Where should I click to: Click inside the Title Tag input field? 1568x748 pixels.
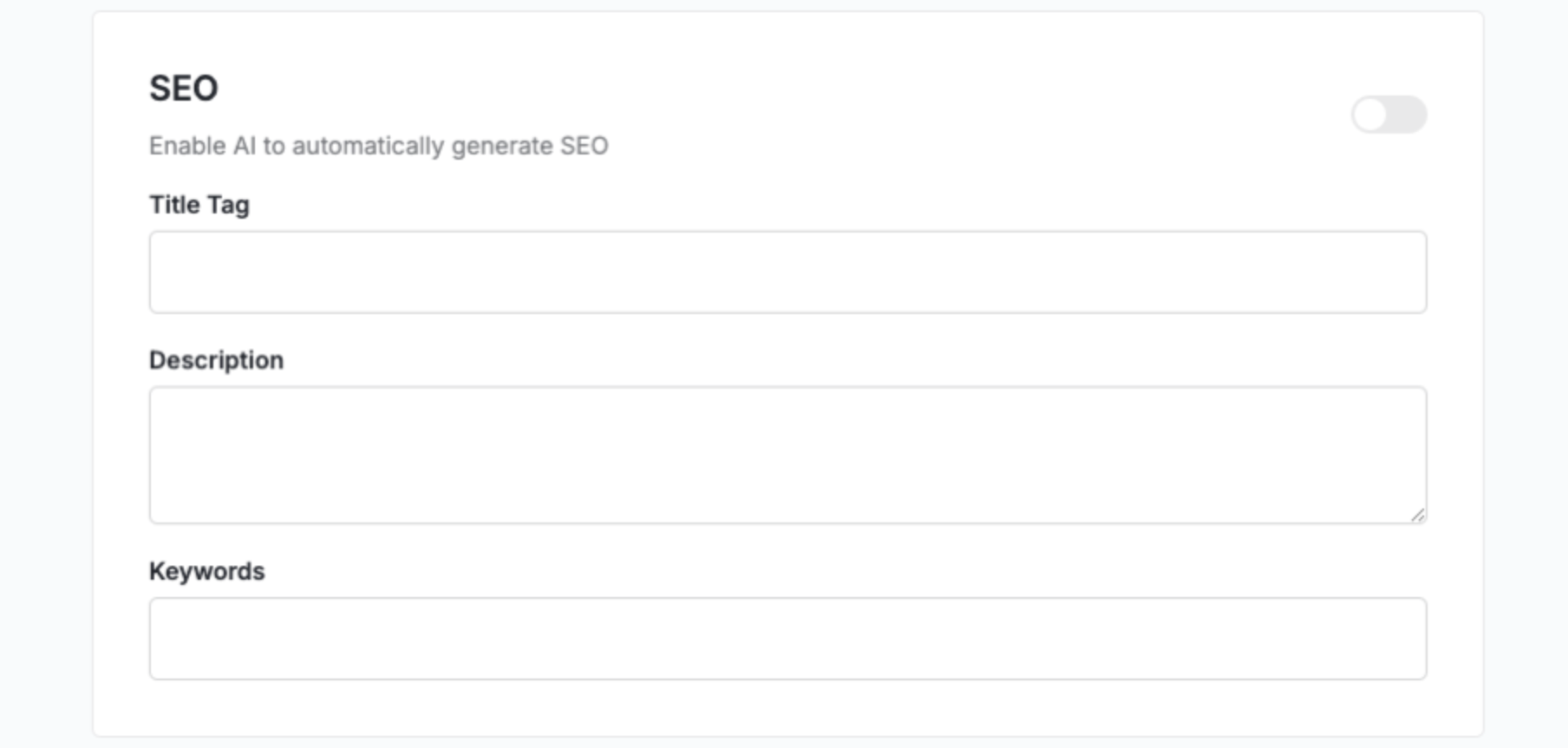(787, 272)
